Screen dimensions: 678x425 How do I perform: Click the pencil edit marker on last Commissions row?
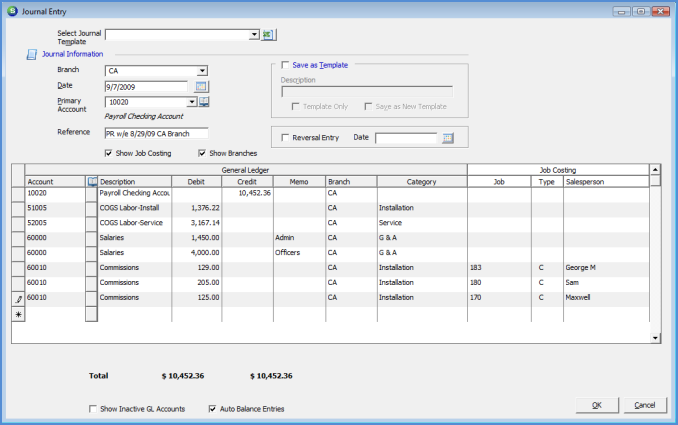(x=18, y=299)
